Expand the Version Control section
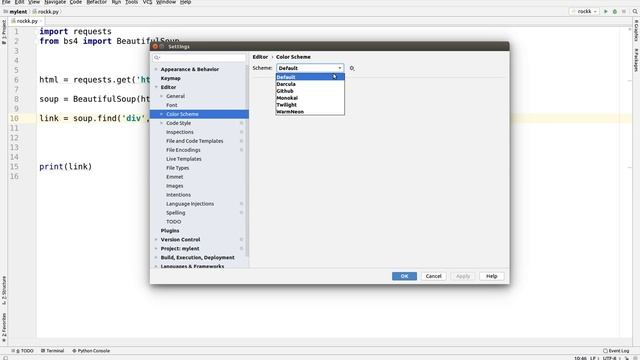Viewport: 640px width, 360px height. pyautogui.click(x=156, y=240)
